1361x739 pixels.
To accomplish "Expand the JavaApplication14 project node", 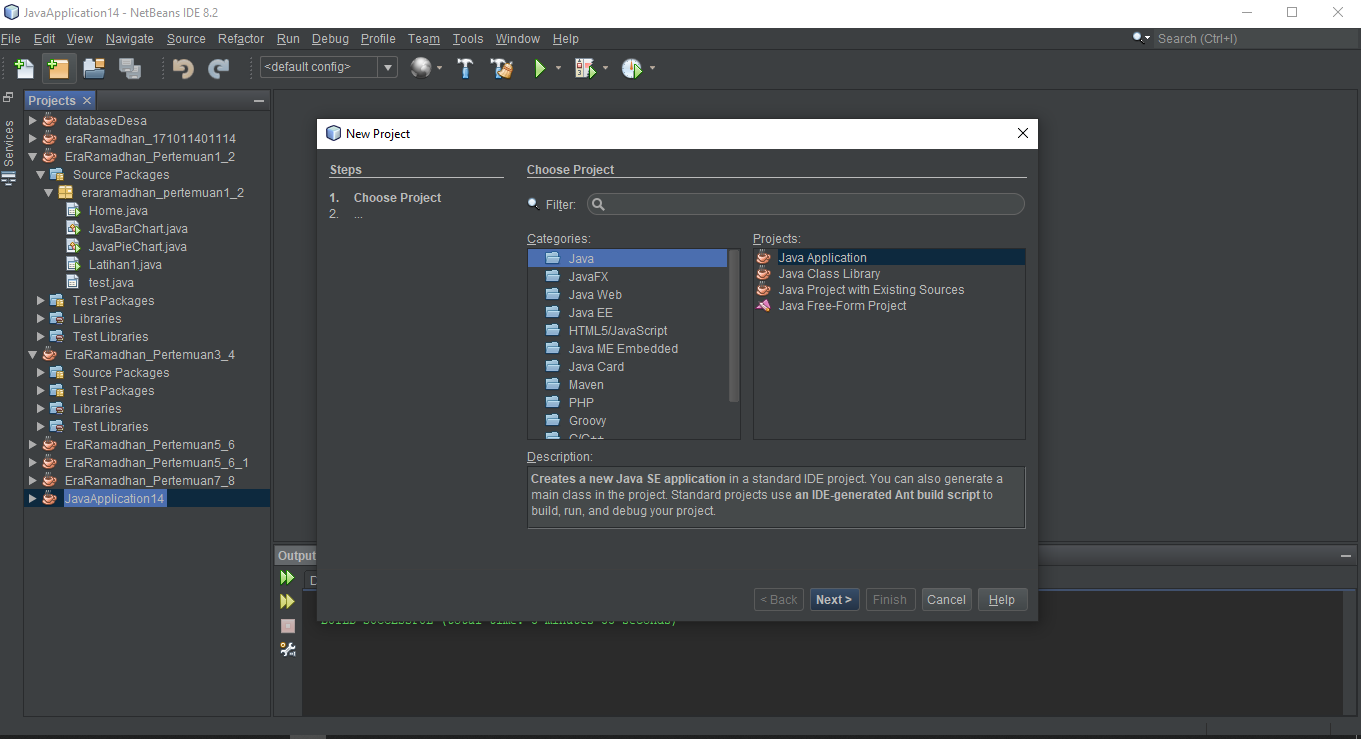I will pyautogui.click(x=33, y=499).
